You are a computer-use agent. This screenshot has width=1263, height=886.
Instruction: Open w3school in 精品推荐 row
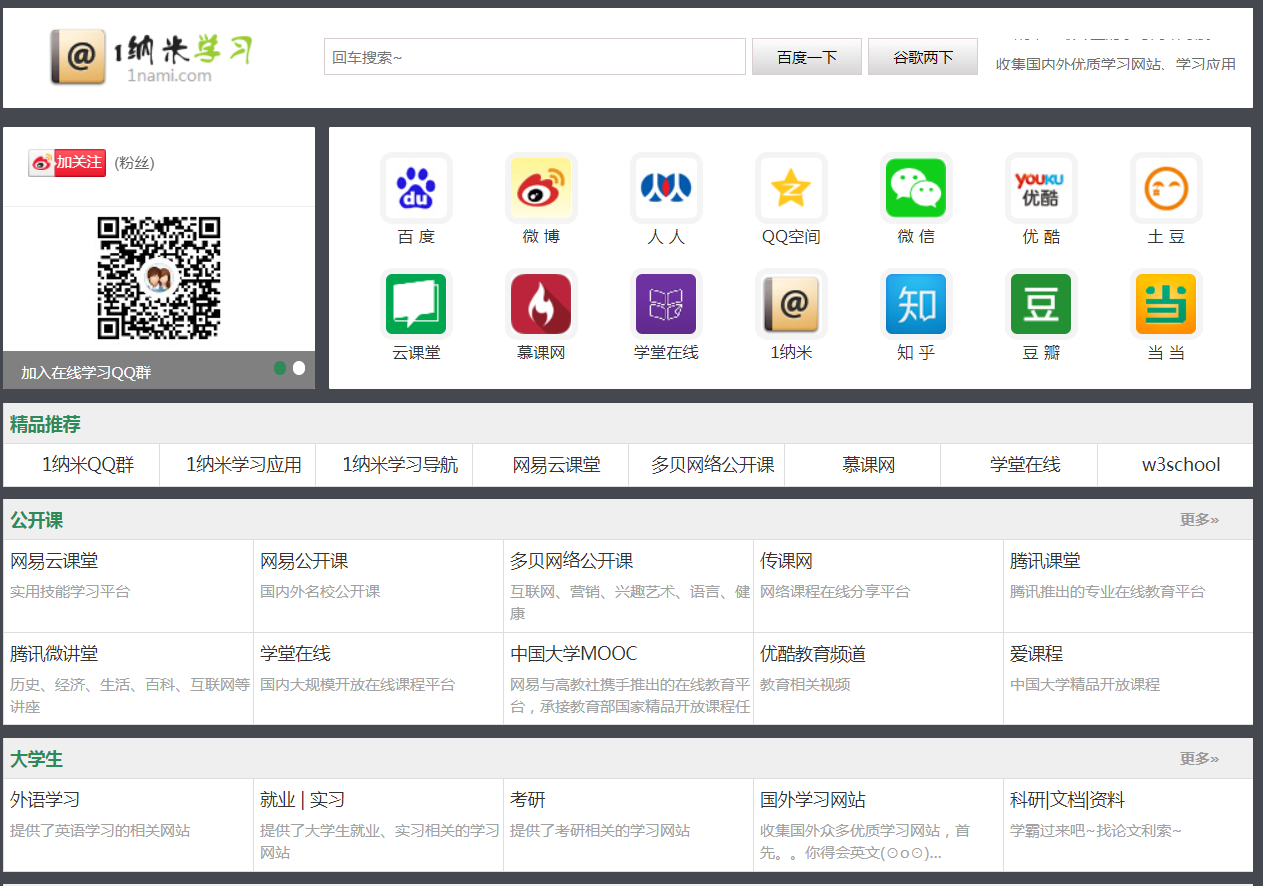(x=1181, y=465)
